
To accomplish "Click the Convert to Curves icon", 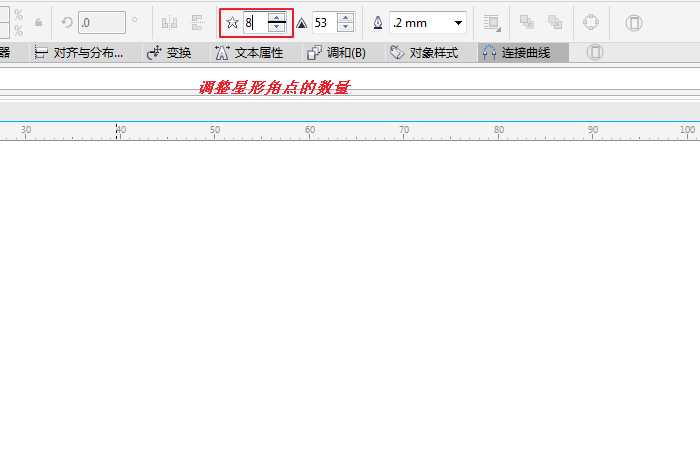I will pos(591,22).
